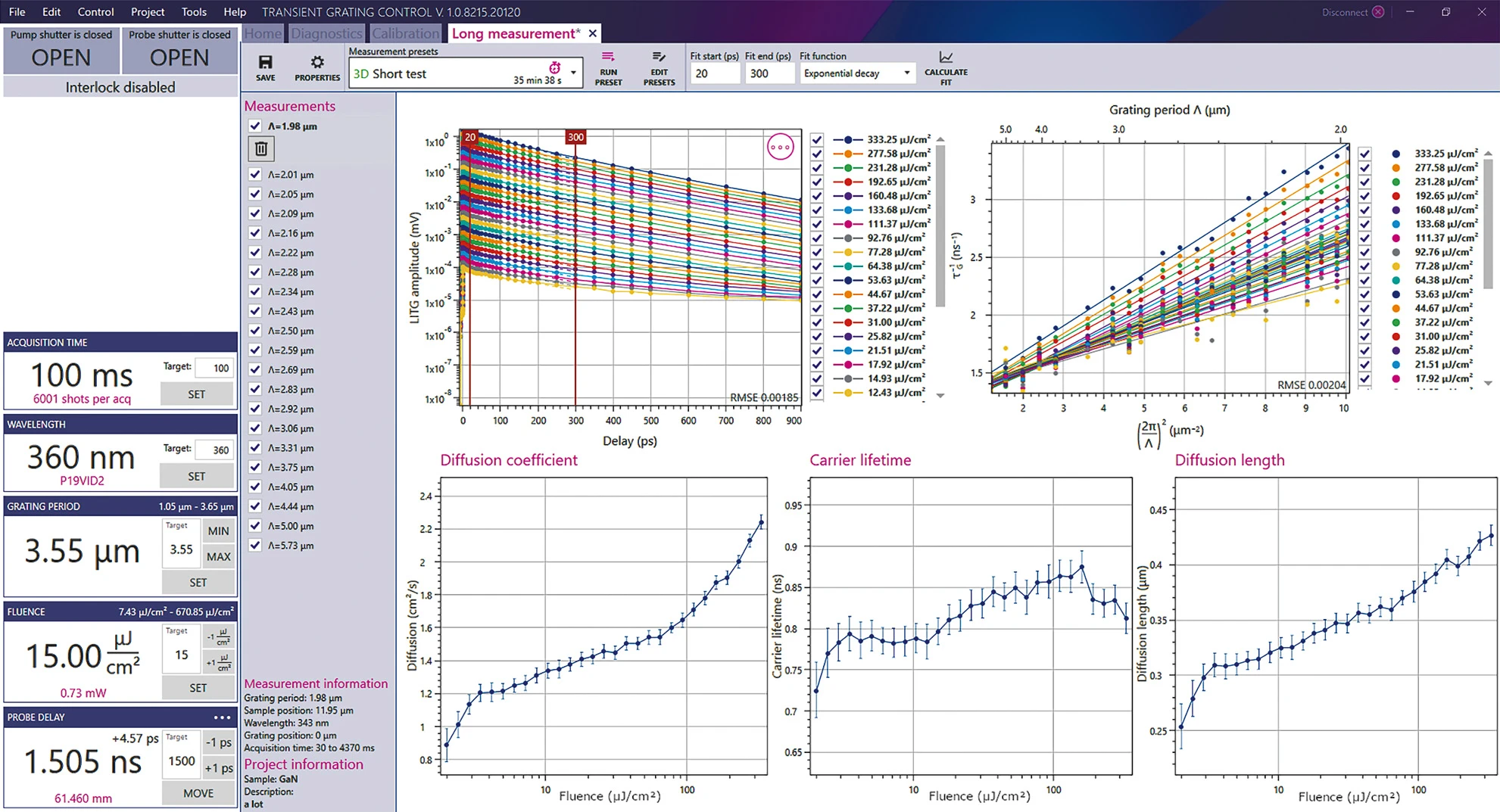Image resolution: width=1500 pixels, height=812 pixels.
Task: Delete the measurement with the trash icon
Action: (x=260, y=148)
